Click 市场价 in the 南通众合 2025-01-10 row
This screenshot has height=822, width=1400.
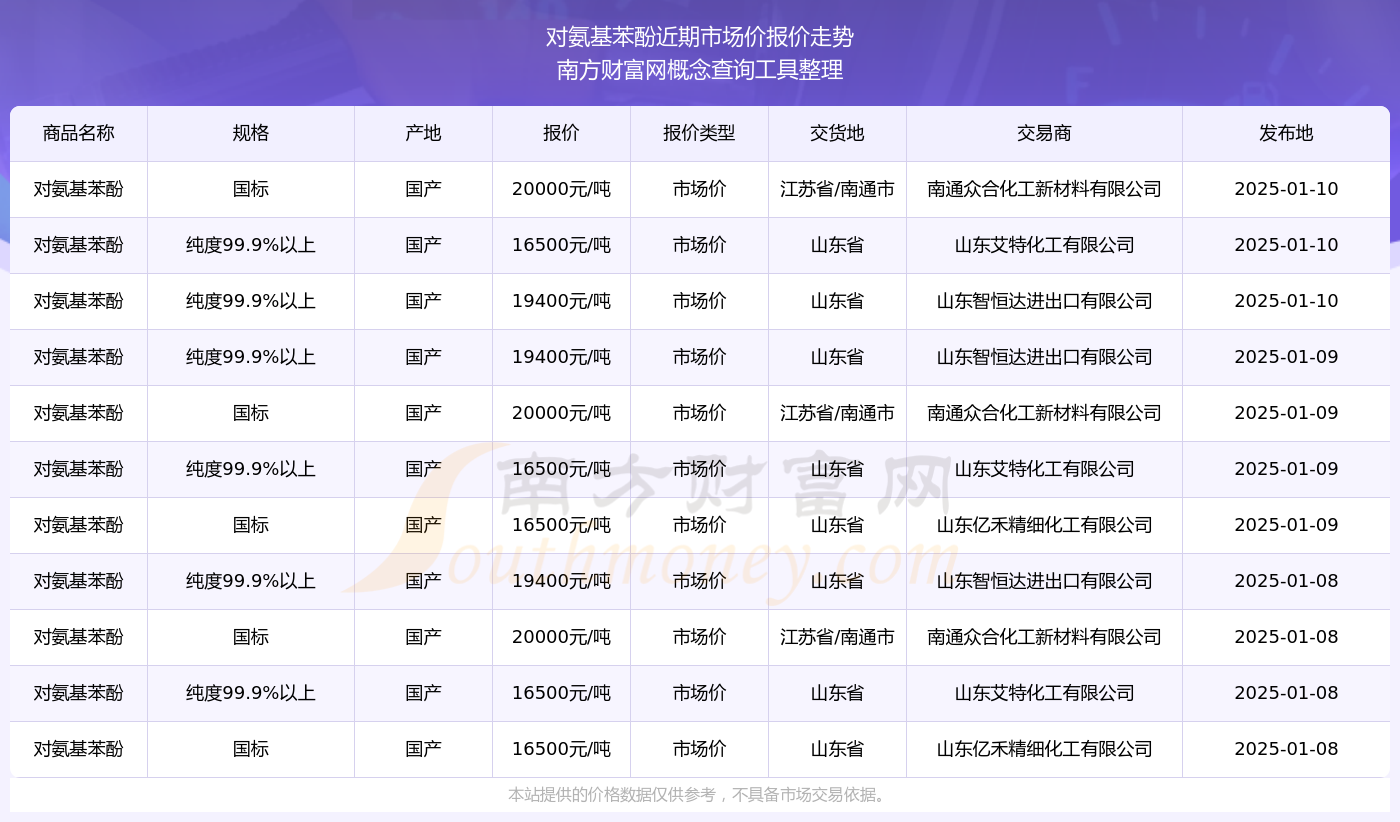[x=699, y=189]
